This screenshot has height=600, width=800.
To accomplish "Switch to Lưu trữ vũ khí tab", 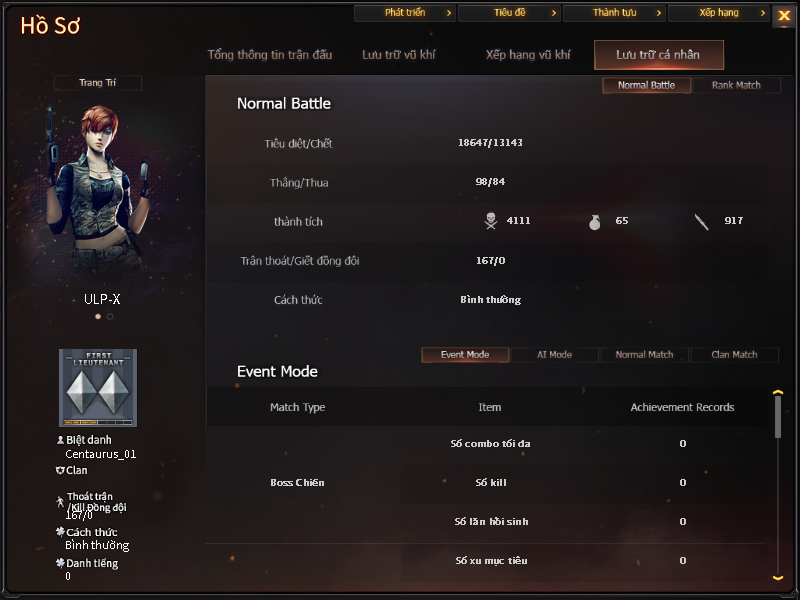I will 398,55.
